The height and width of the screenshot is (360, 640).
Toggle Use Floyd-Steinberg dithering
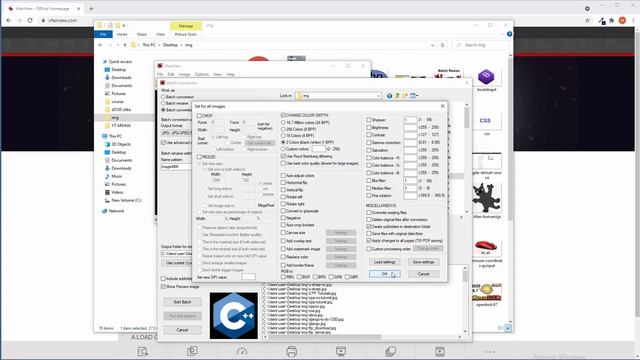tap(283, 156)
